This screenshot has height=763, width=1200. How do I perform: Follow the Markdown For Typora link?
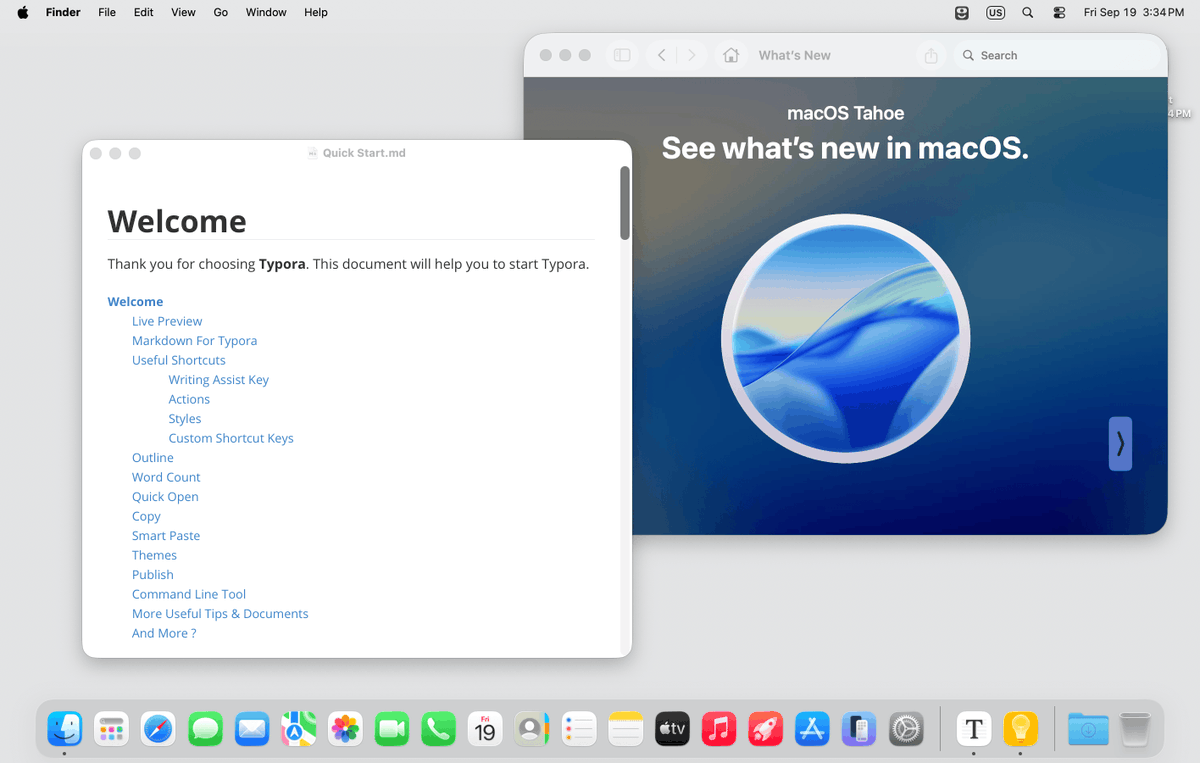194,341
